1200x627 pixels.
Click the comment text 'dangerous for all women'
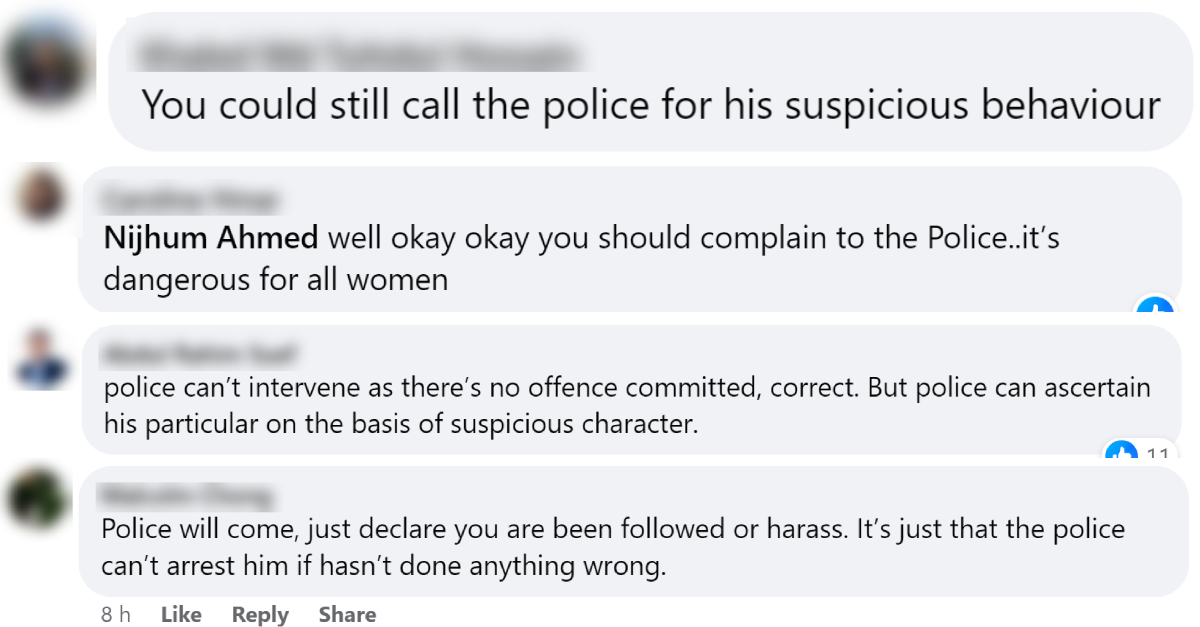(275, 279)
